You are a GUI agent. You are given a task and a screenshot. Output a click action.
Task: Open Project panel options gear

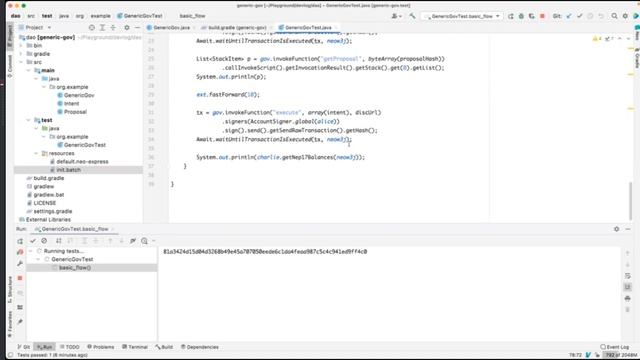point(127,27)
